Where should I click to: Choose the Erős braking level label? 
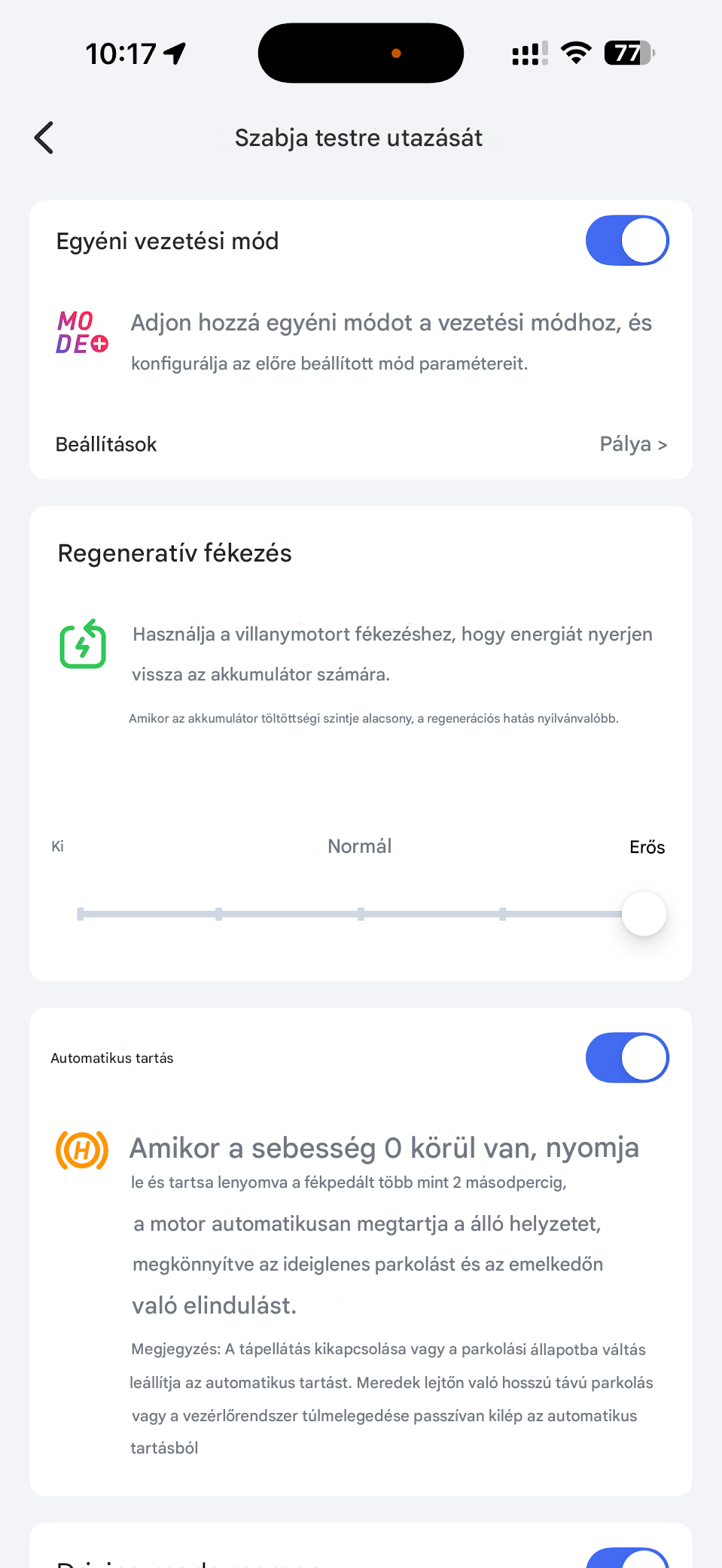pos(647,847)
